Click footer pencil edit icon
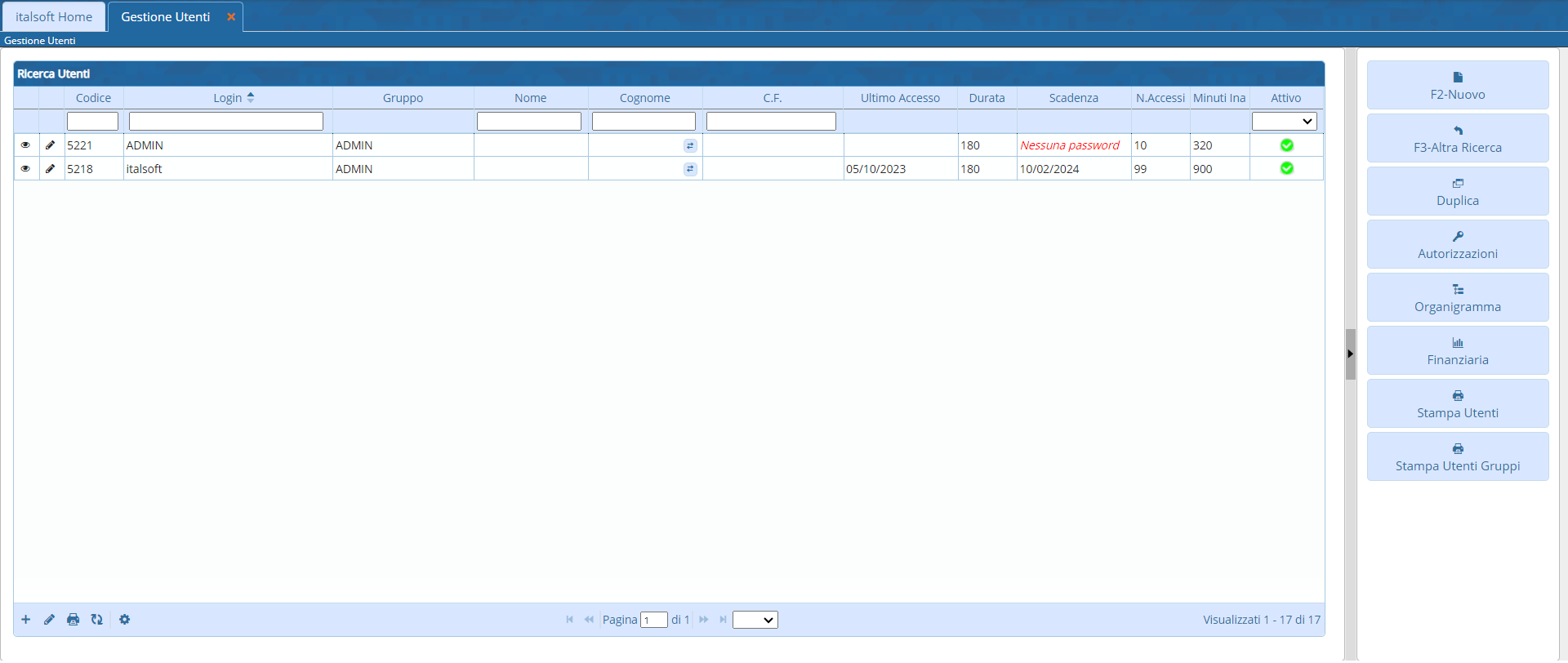 click(49, 620)
